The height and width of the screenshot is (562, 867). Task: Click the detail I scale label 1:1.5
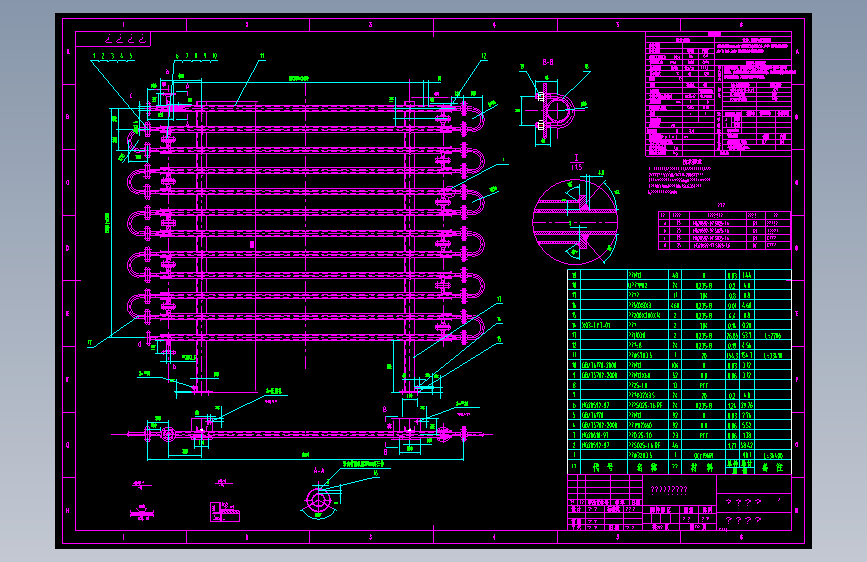(x=576, y=166)
